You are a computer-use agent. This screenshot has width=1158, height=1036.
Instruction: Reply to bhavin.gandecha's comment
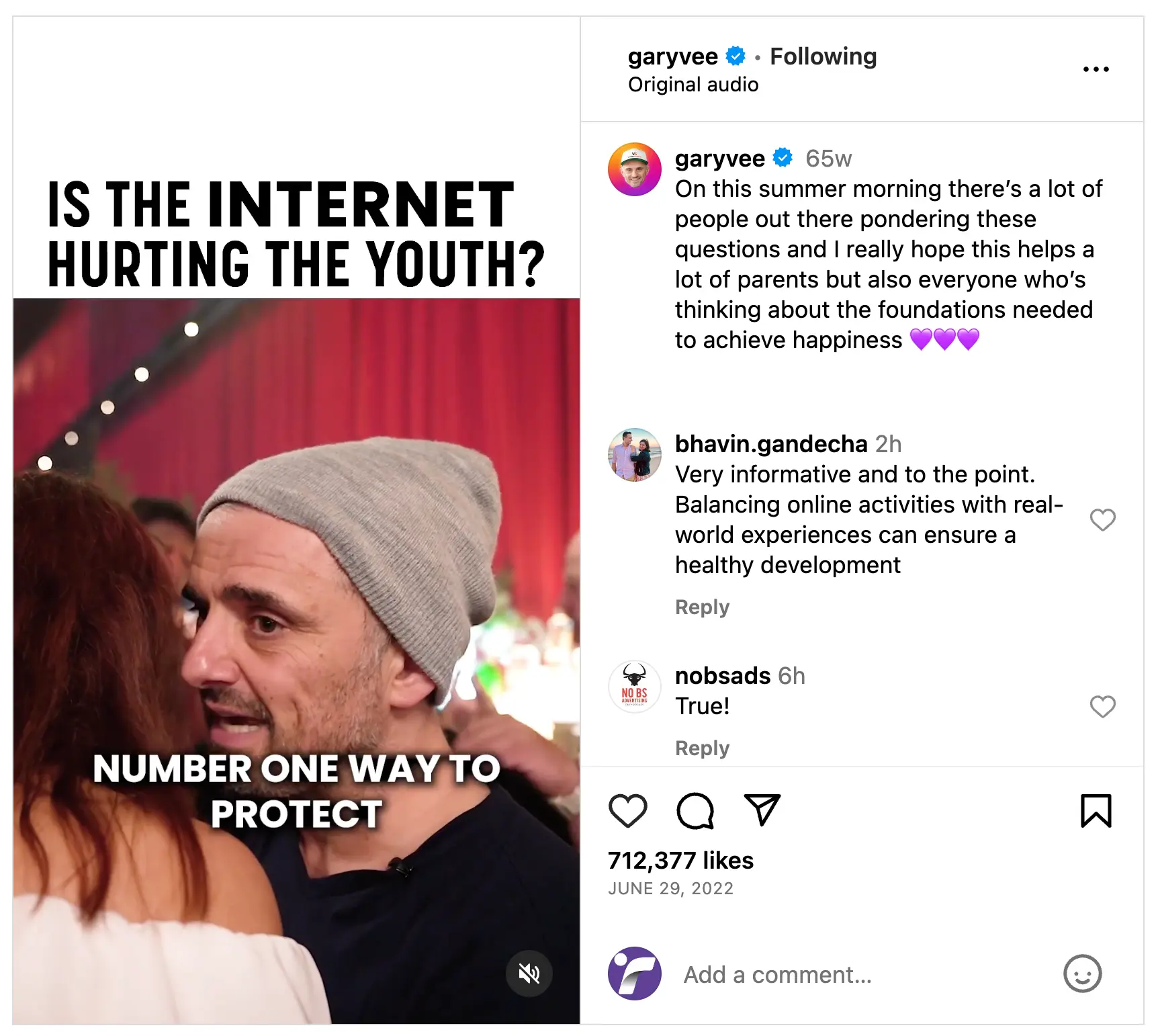pos(702,607)
